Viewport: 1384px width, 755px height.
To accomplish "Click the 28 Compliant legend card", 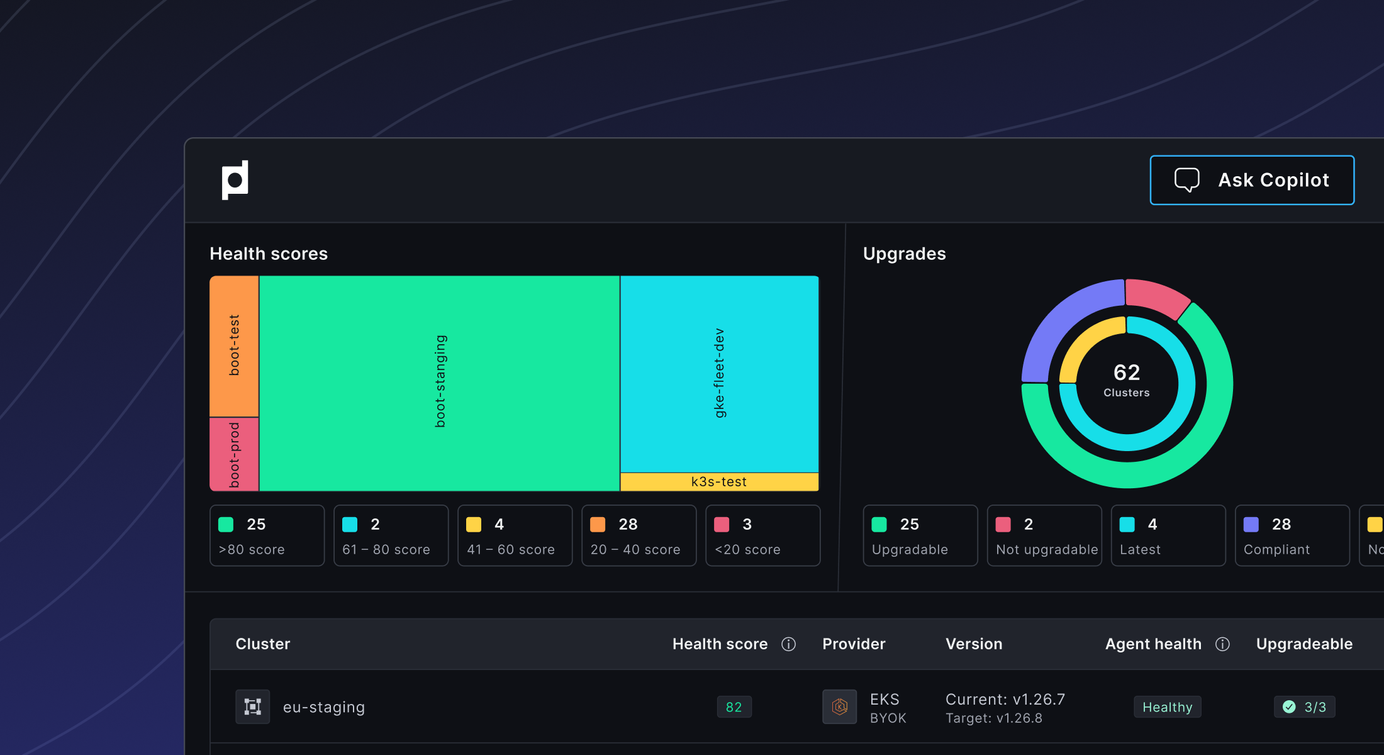I will (1292, 536).
